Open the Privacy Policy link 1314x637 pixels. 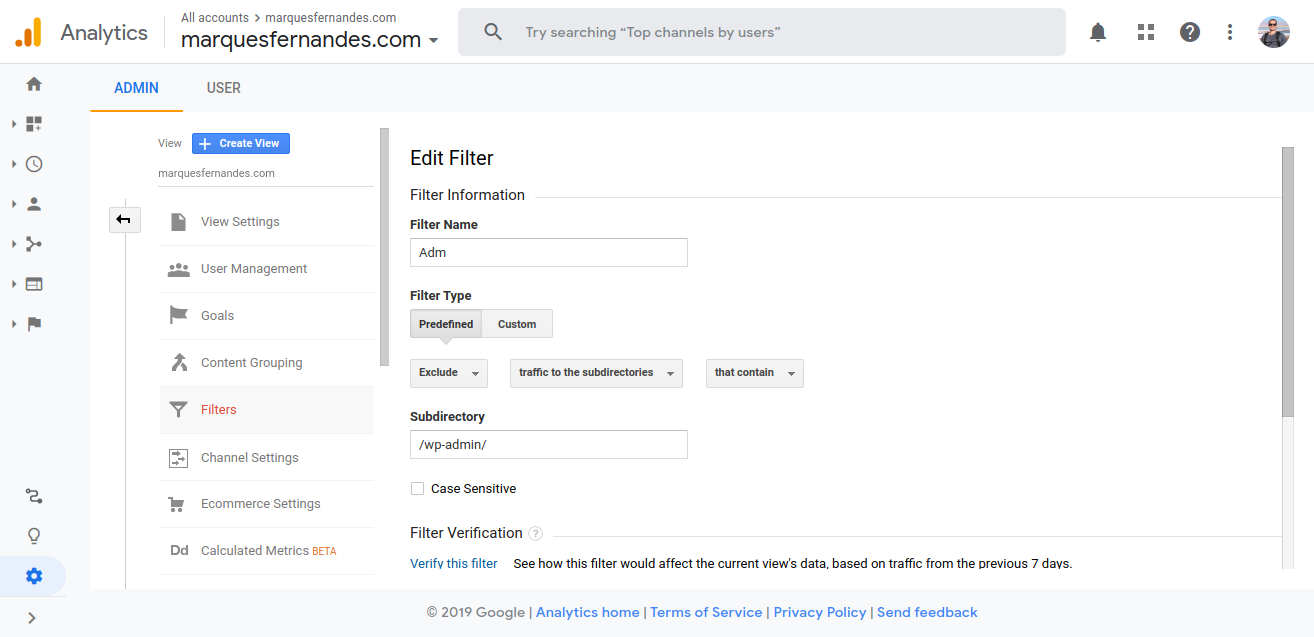(x=820, y=612)
